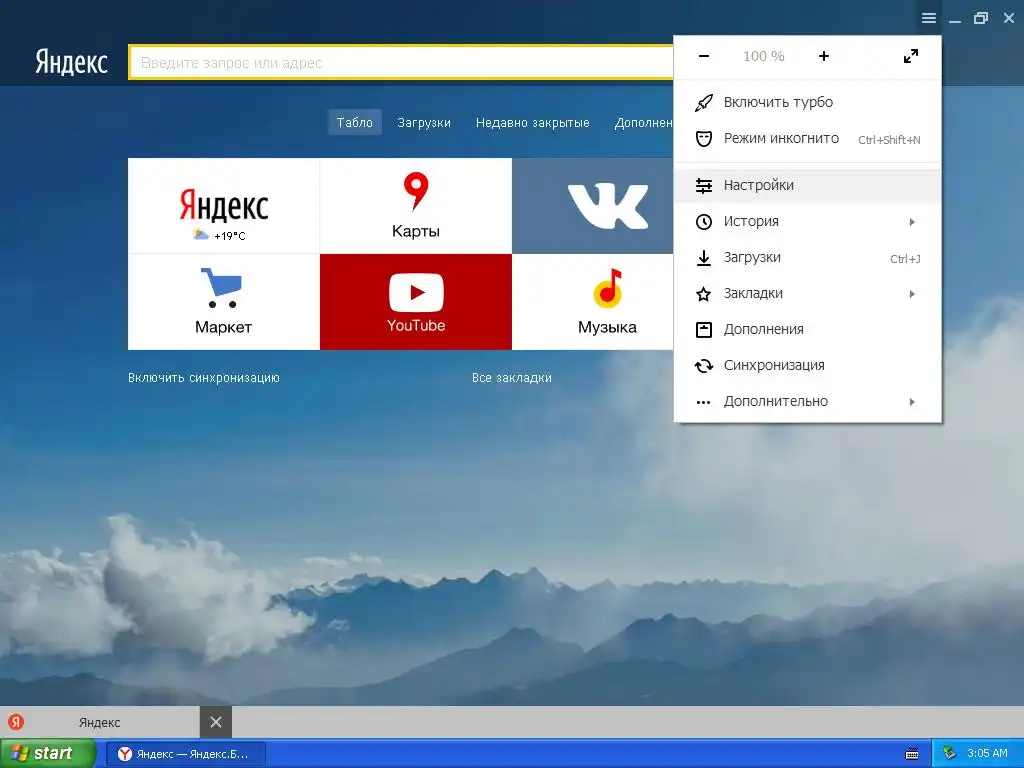1024x768 pixels.
Task: Click the history clock icon
Action: tap(703, 221)
